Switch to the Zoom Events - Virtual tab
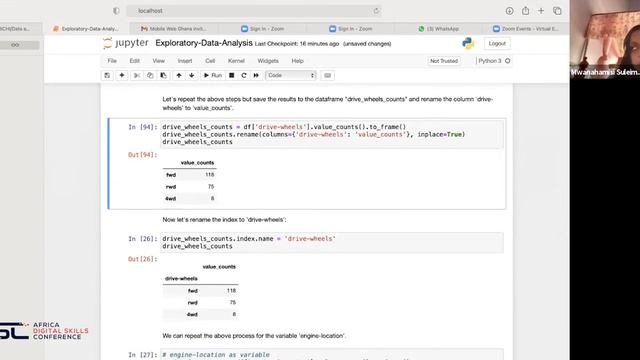The height and width of the screenshot is (360, 640). pos(526,29)
